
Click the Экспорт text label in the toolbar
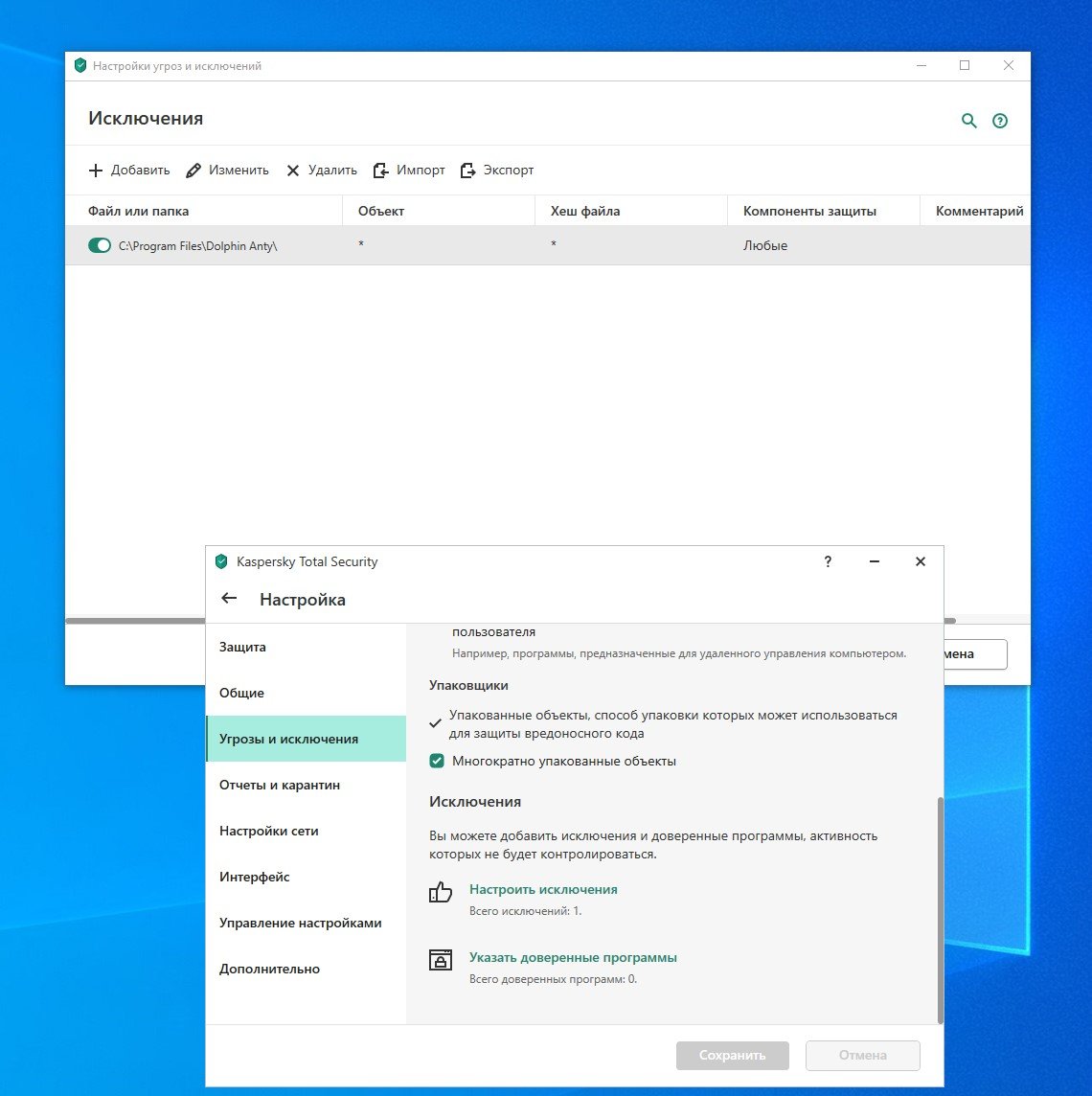coord(509,170)
